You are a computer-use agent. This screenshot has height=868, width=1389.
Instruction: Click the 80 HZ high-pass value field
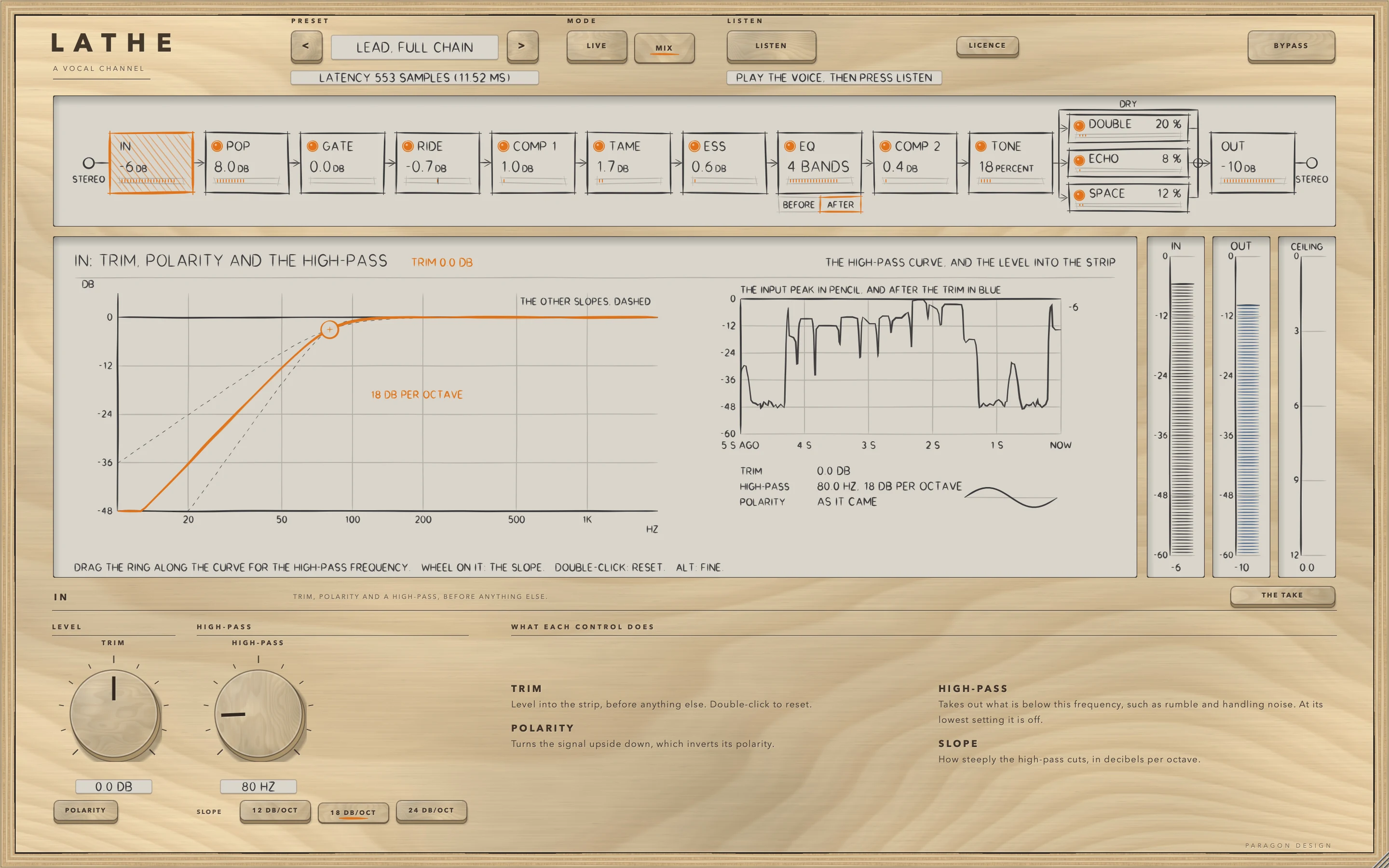[x=259, y=787]
